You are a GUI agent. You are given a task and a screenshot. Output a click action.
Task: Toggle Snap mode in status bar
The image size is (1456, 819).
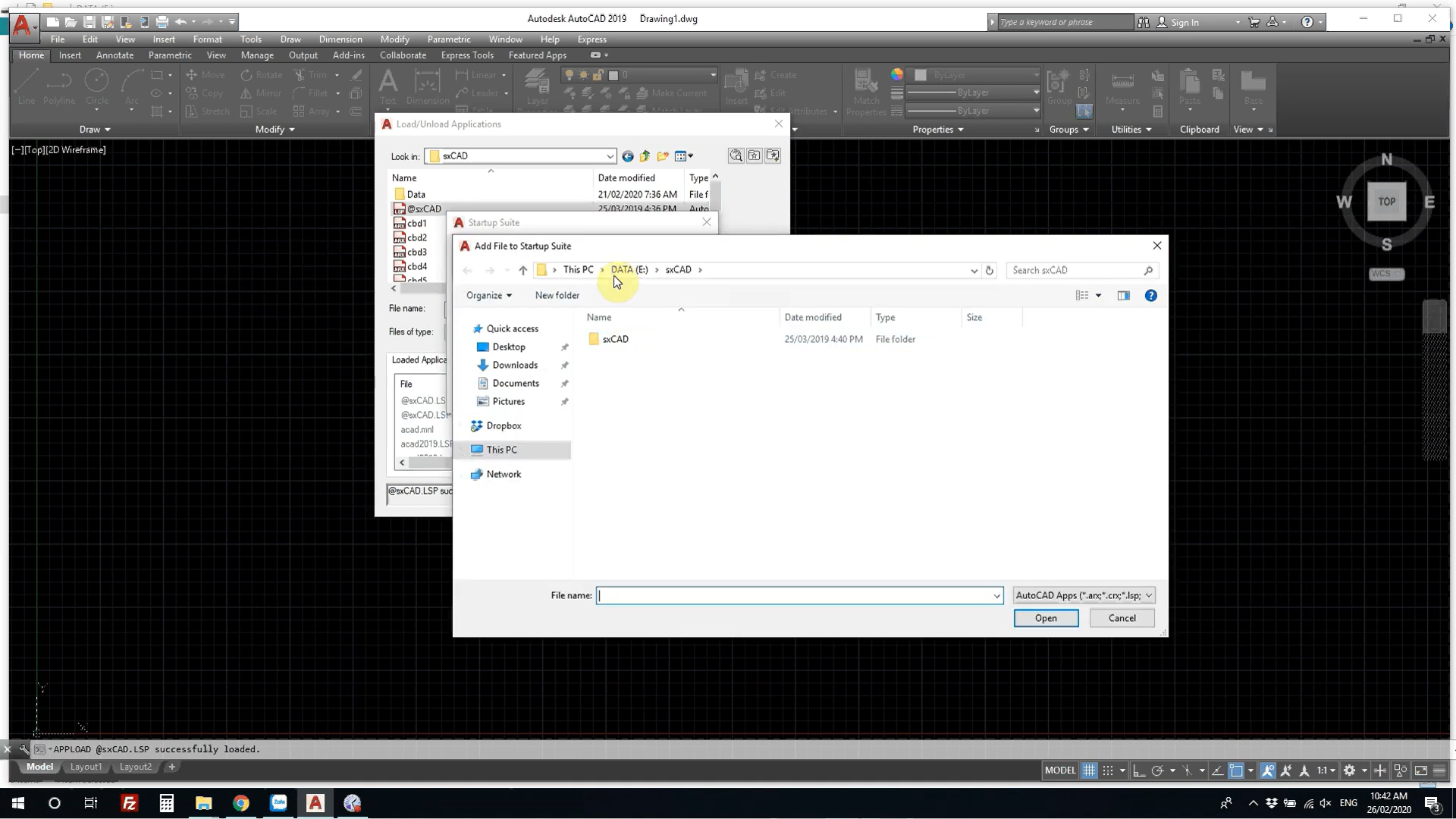[1108, 770]
